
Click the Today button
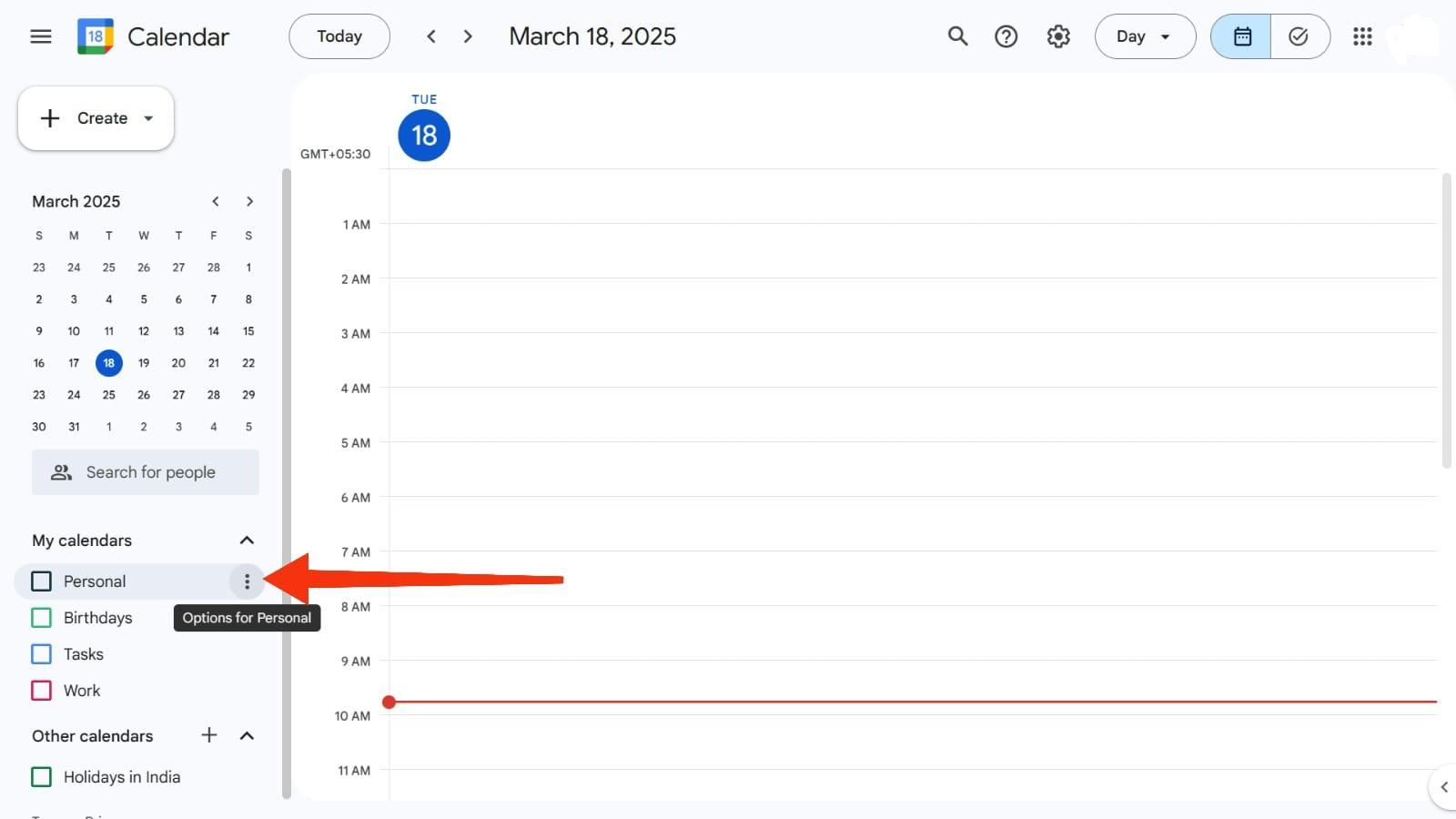(339, 36)
